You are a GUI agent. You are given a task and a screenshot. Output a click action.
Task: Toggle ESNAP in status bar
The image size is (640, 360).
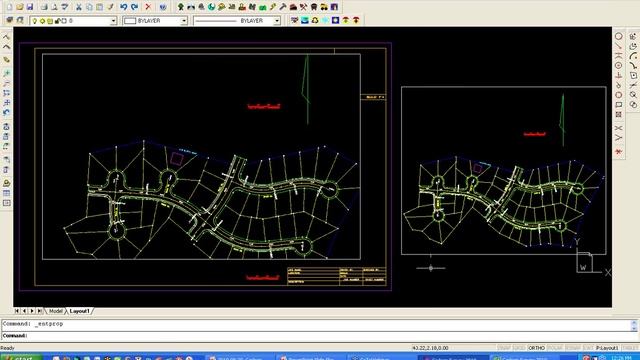click(x=573, y=348)
